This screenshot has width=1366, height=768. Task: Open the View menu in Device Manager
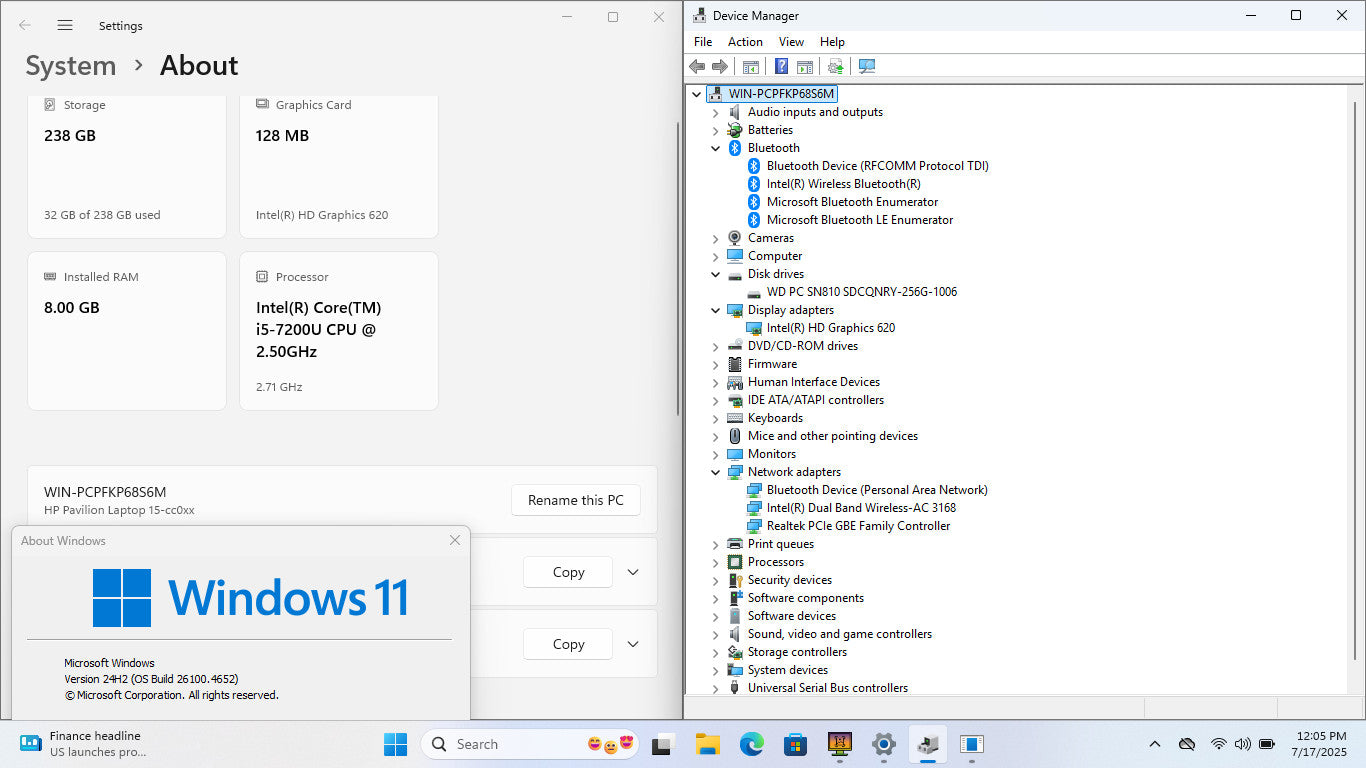click(791, 42)
